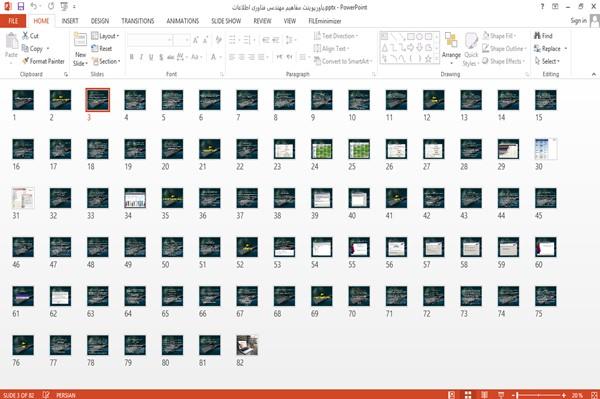Open the Shape Effects dropdown
600x399 pixels.
point(503,61)
